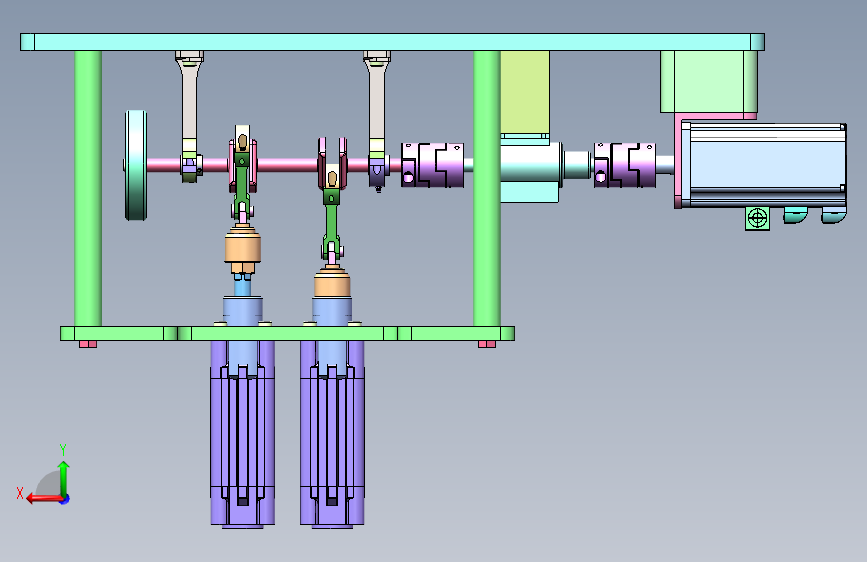Screen dimensions: 867x562
Task: Select the crosshair connector under the motor
Action: [x=757, y=218]
